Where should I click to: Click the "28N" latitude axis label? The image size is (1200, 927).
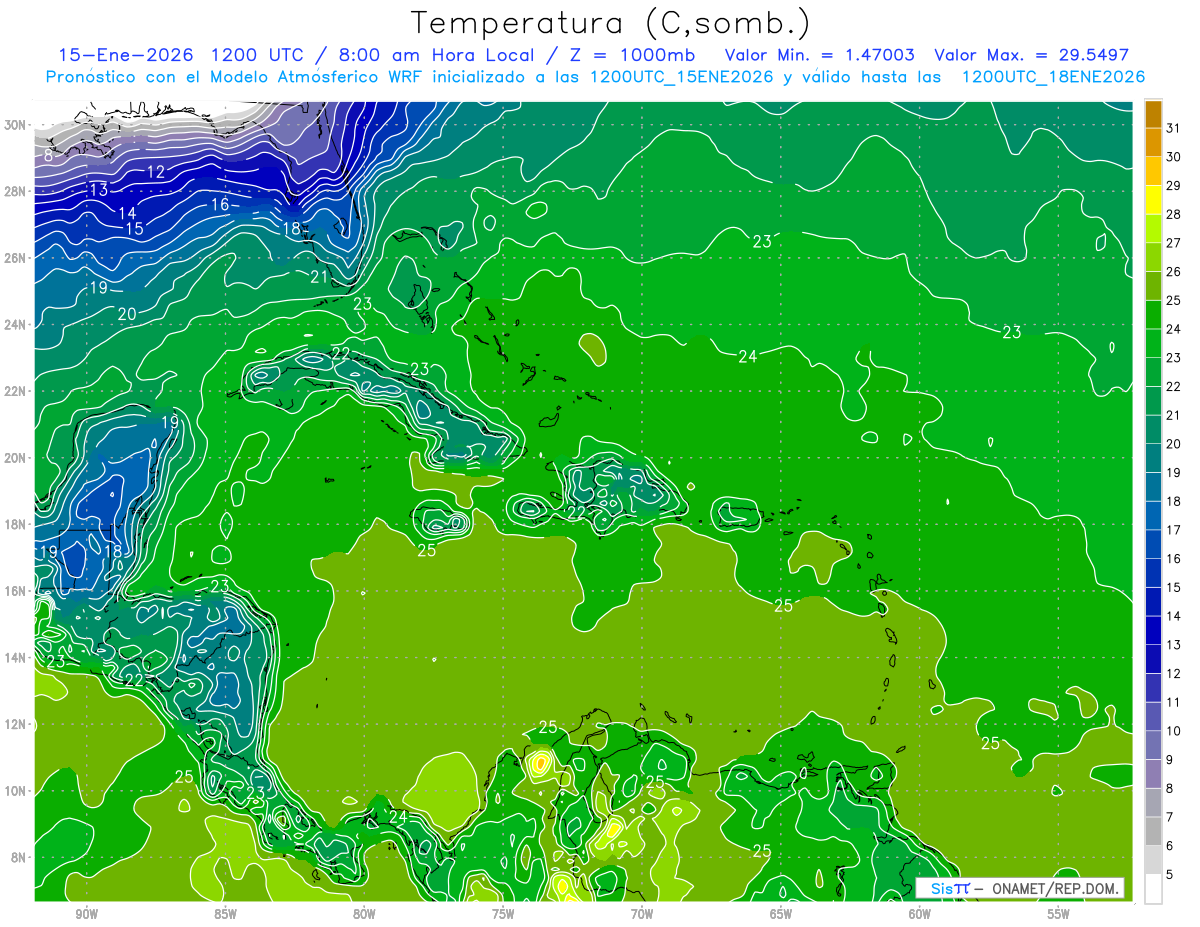pyautogui.click(x=16, y=191)
